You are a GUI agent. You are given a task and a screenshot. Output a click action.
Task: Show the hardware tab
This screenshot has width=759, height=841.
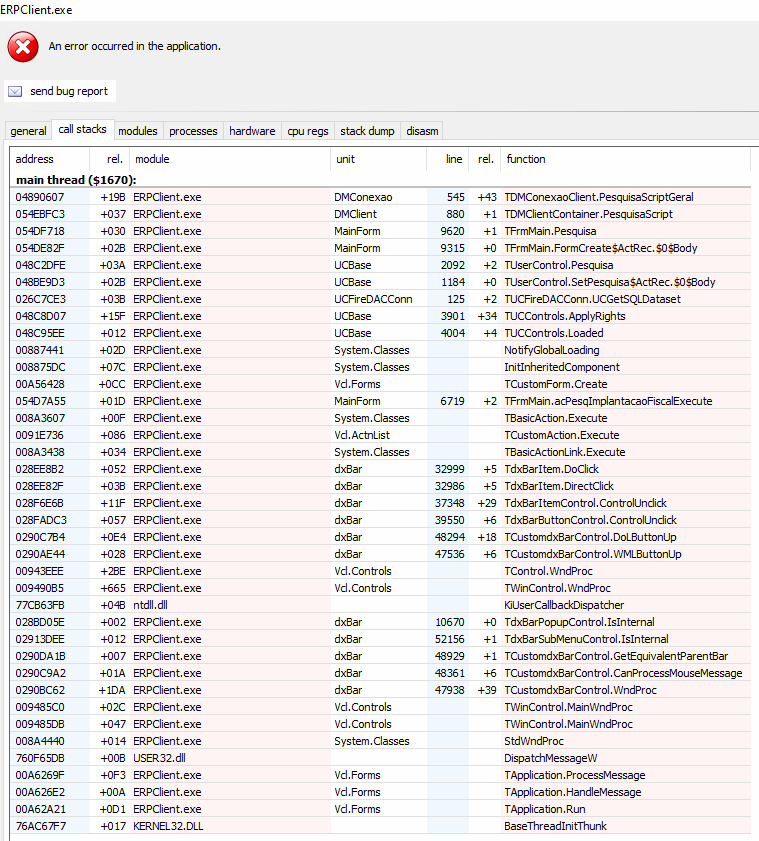click(x=252, y=131)
